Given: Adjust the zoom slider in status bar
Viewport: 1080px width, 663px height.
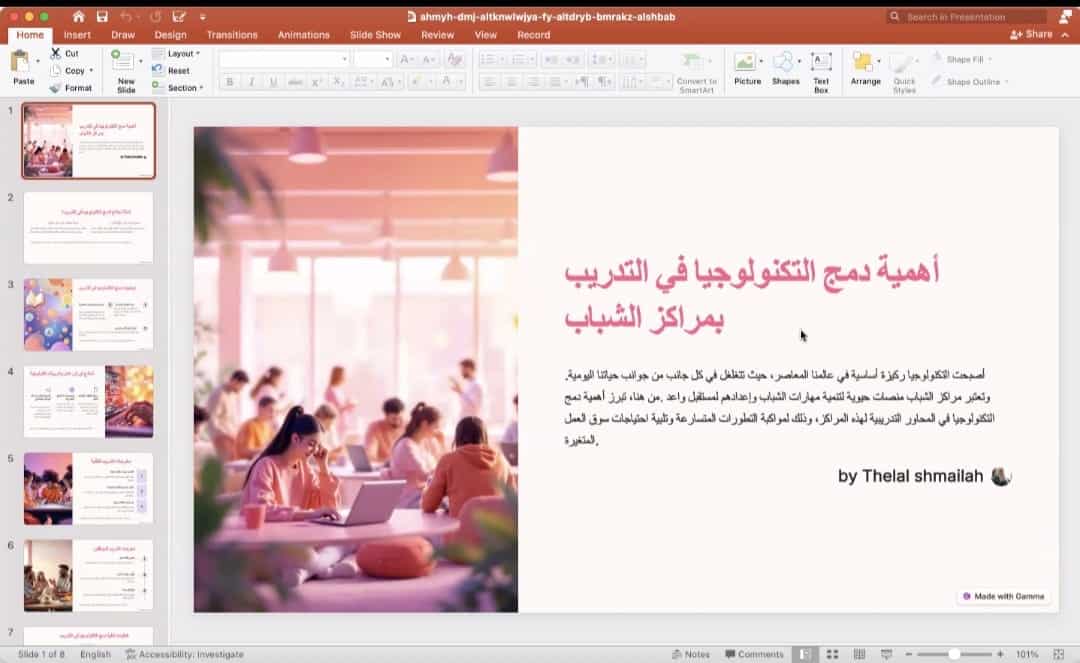Looking at the screenshot, I should click(954, 654).
